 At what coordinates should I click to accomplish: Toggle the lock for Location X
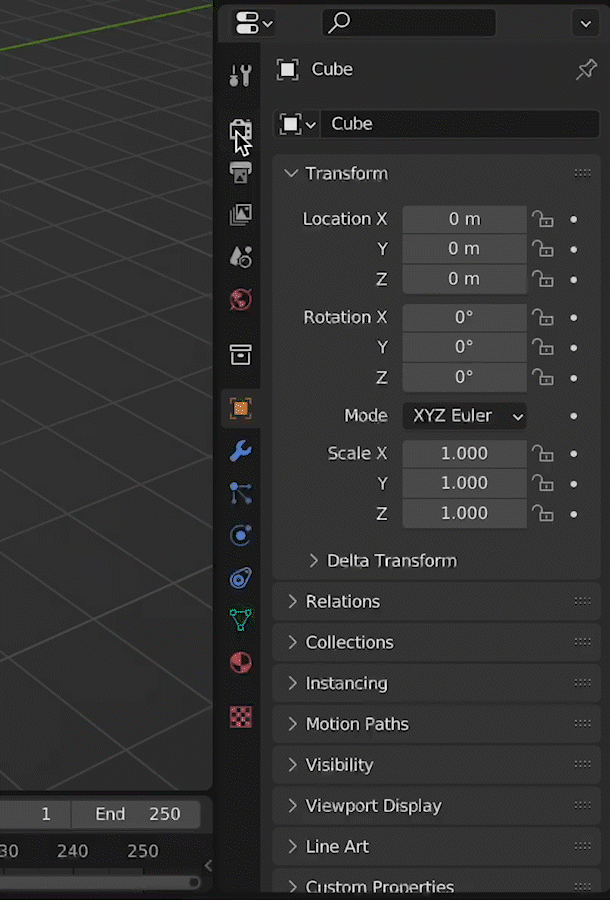pos(542,219)
